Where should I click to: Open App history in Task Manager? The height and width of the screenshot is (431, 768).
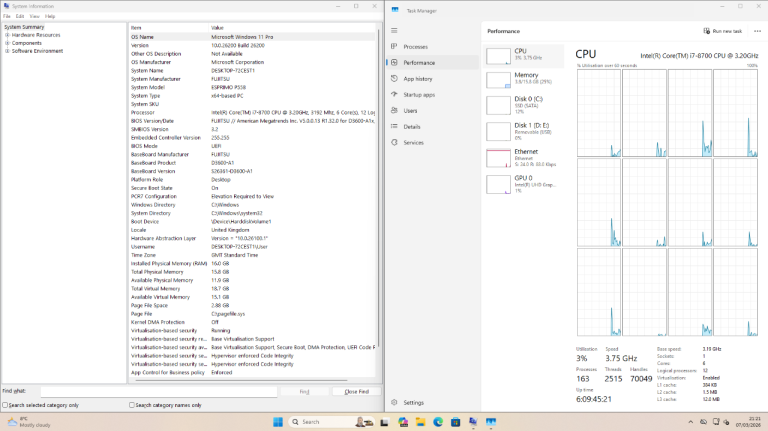coord(417,78)
